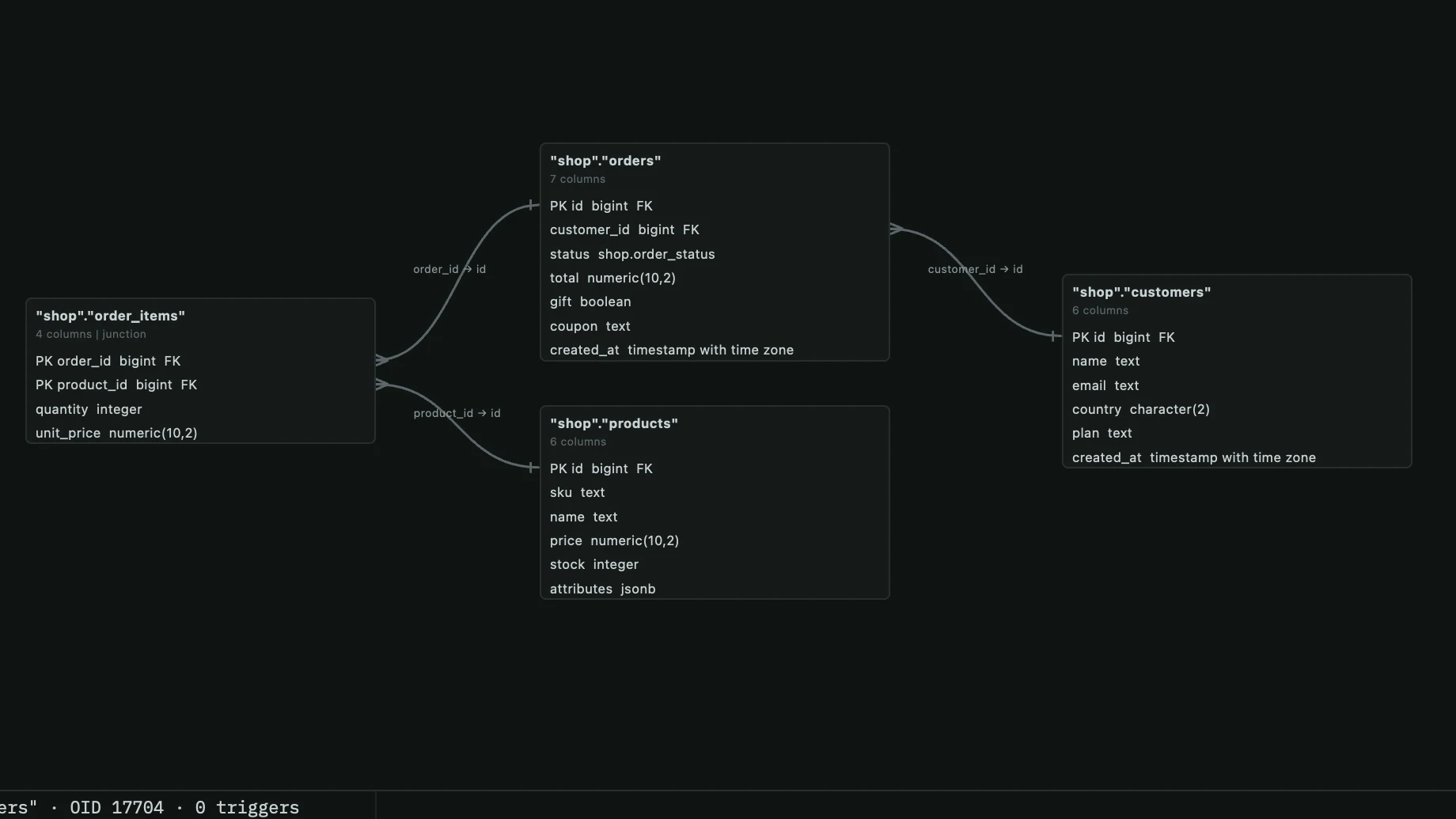Select PK order_id bigint FK row
This screenshot has height=819, width=1456.
click(x=200, y=361)
